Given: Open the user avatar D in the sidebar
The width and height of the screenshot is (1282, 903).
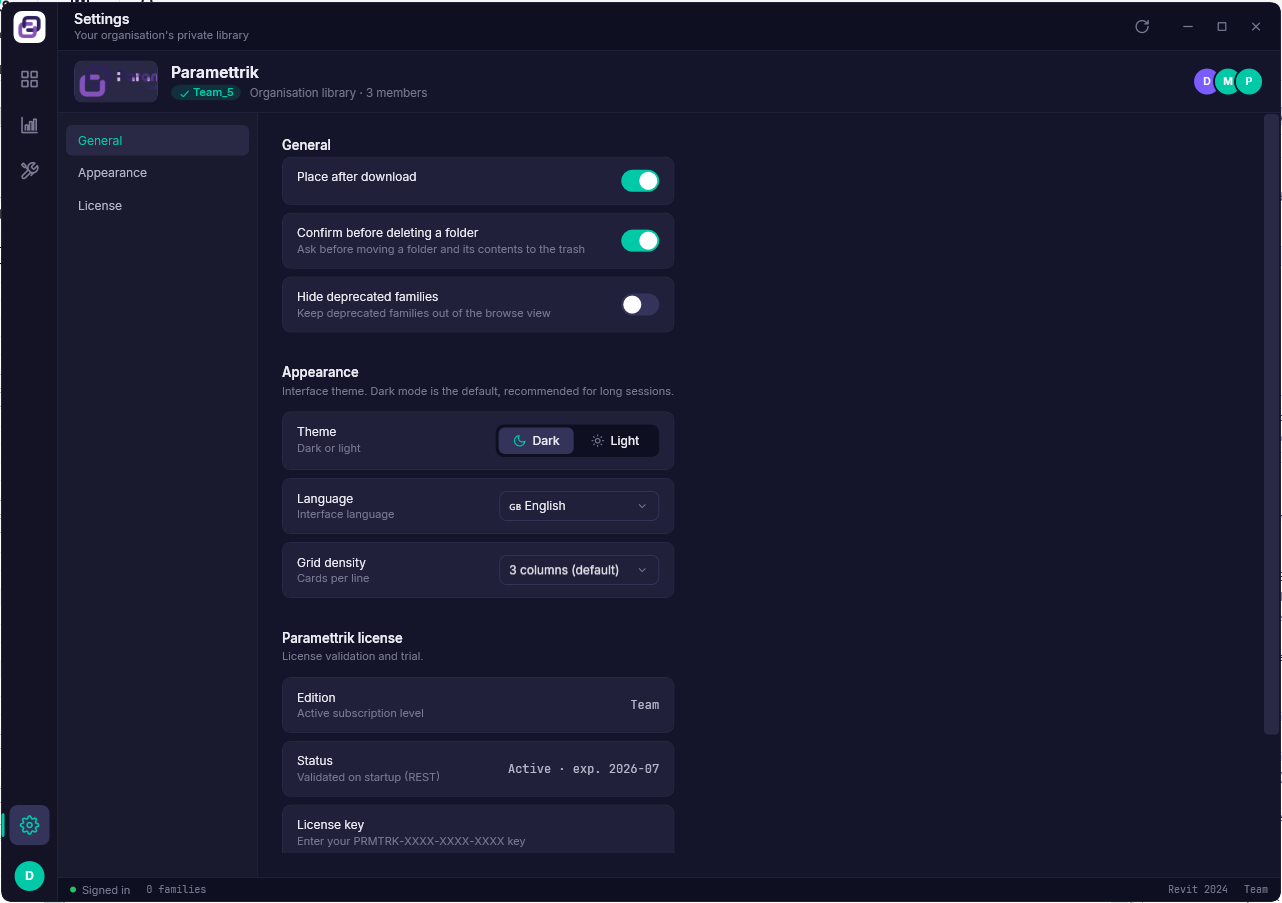Looking at the screenshot, I should (x=29, y=876).
